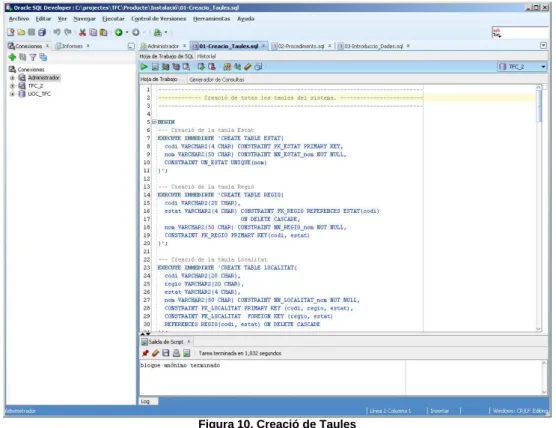This screenshot has height=428, width=556.
Task: Expand the Administrador connection node
Action: [12, 78]
